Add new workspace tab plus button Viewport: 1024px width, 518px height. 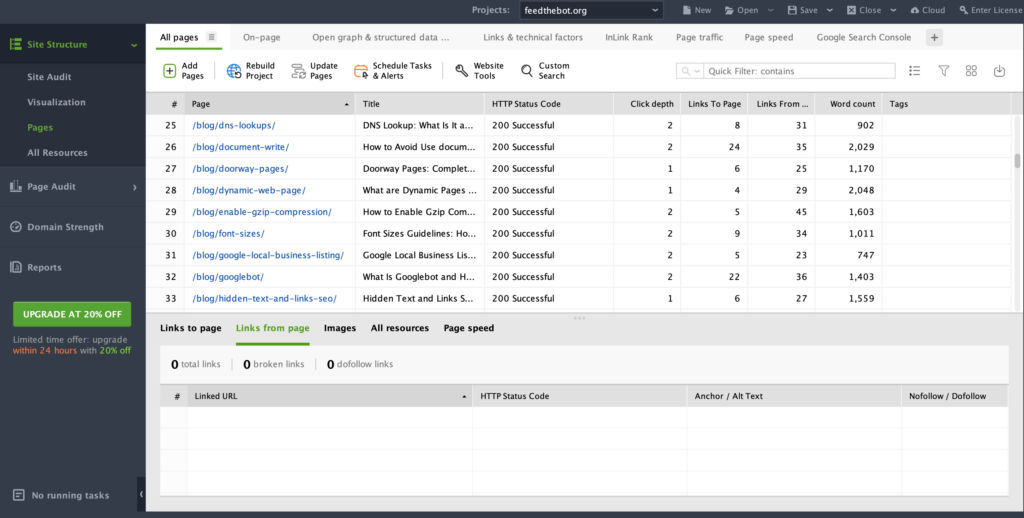tap(934, 37)
